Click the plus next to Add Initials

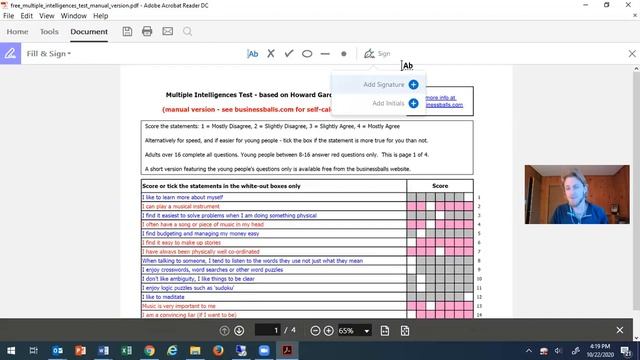413,103
